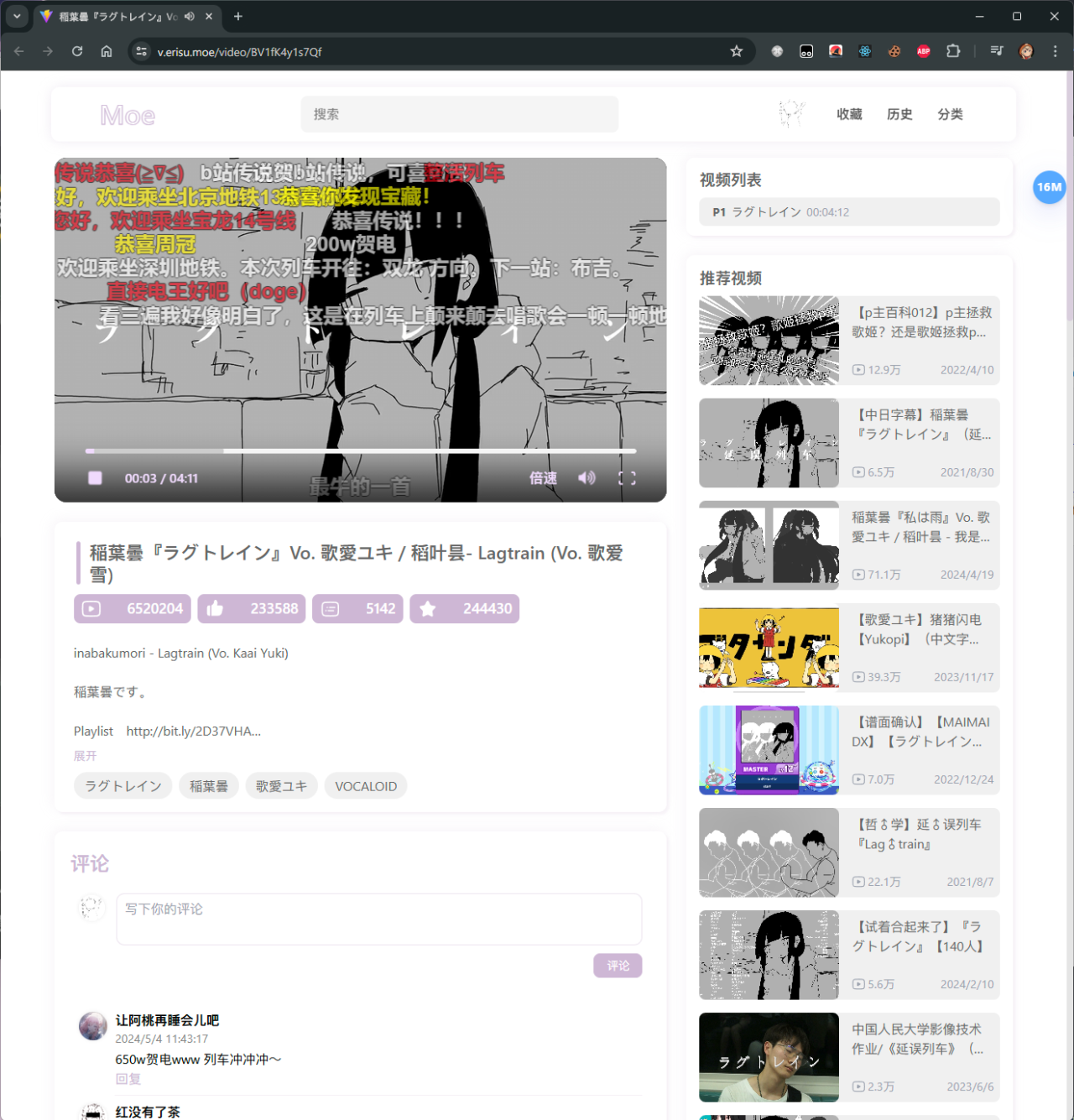Click the floating 16M badge

tap(1049, 187)
